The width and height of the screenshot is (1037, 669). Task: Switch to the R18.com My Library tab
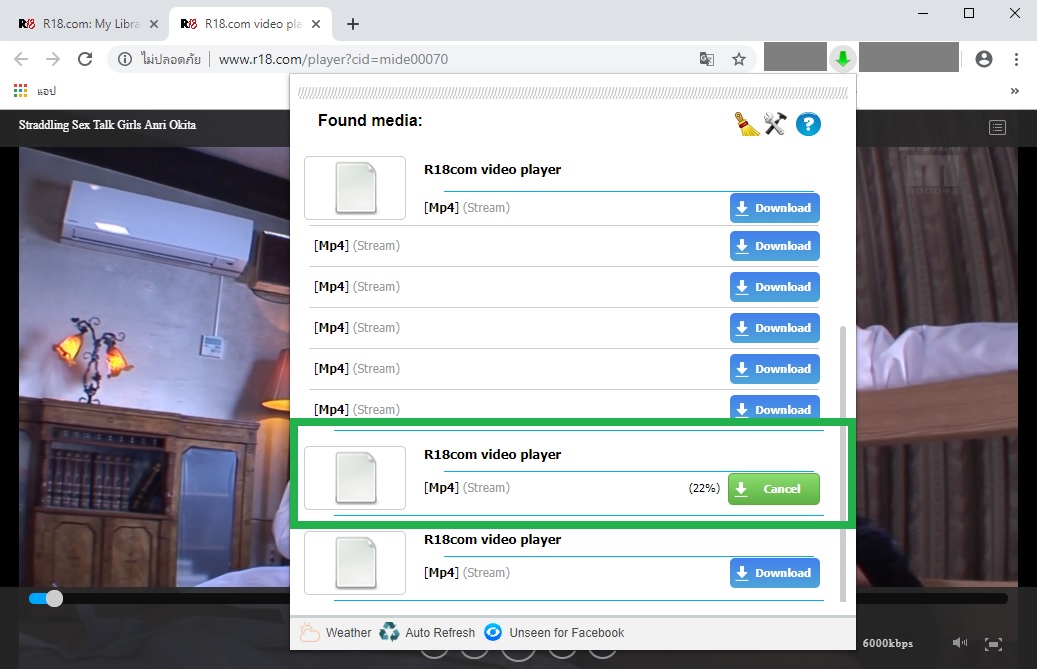(88, 24)
